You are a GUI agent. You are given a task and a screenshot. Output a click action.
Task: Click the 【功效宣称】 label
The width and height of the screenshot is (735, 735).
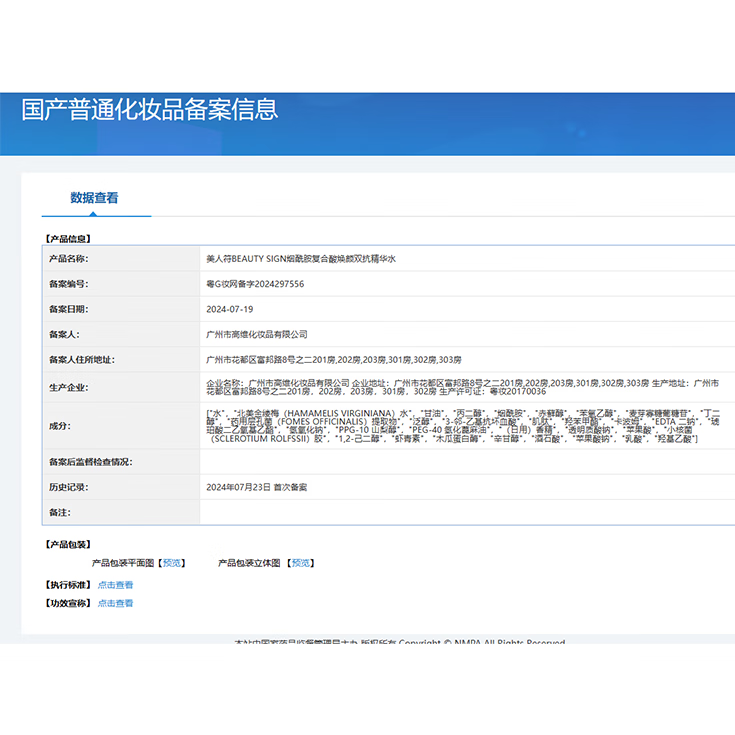(68, 603)
